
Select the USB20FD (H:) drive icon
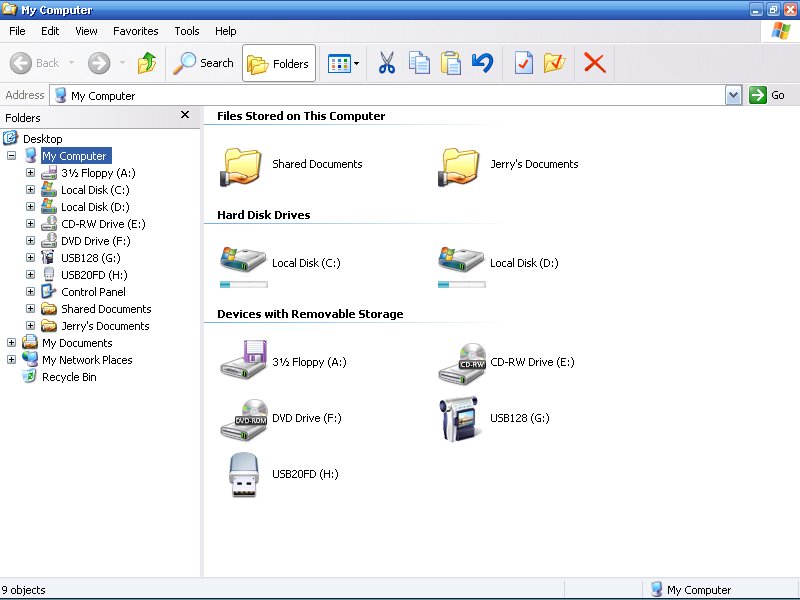point(243,474)
